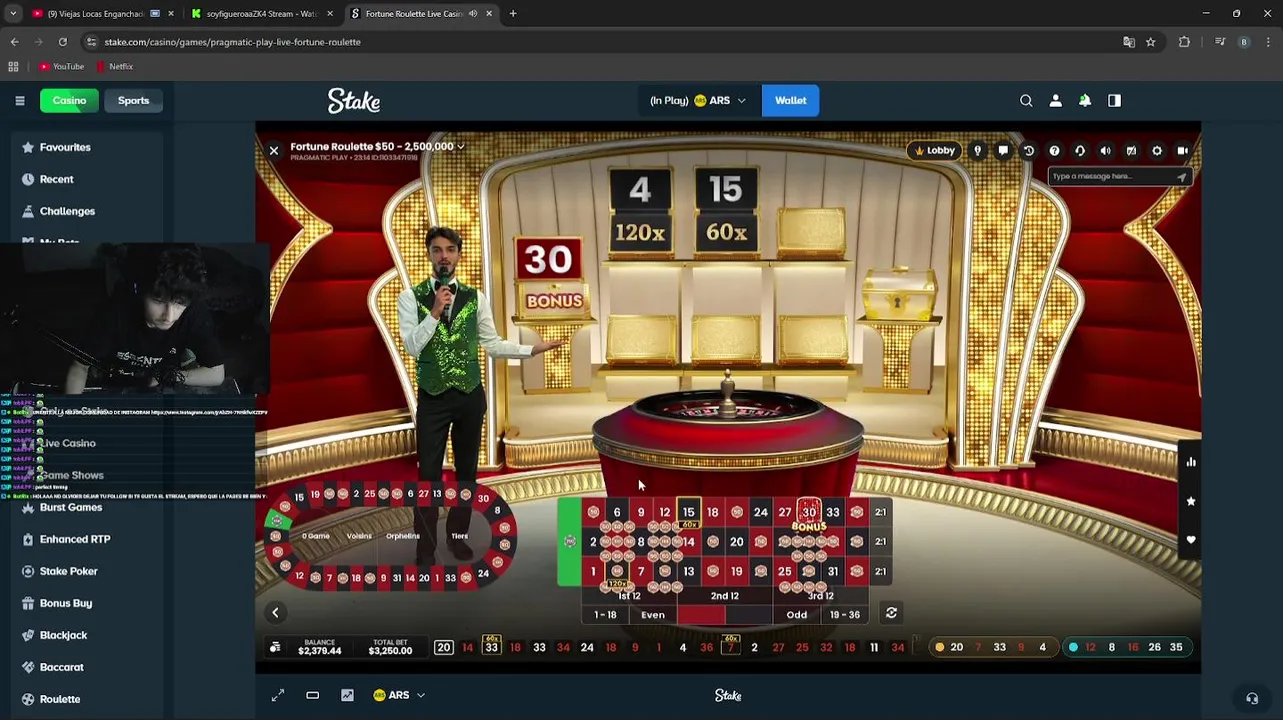Bet on 2nd 12 dozen
The width and height of the screenshot is (1283, 720).
[x=725, y=596]
